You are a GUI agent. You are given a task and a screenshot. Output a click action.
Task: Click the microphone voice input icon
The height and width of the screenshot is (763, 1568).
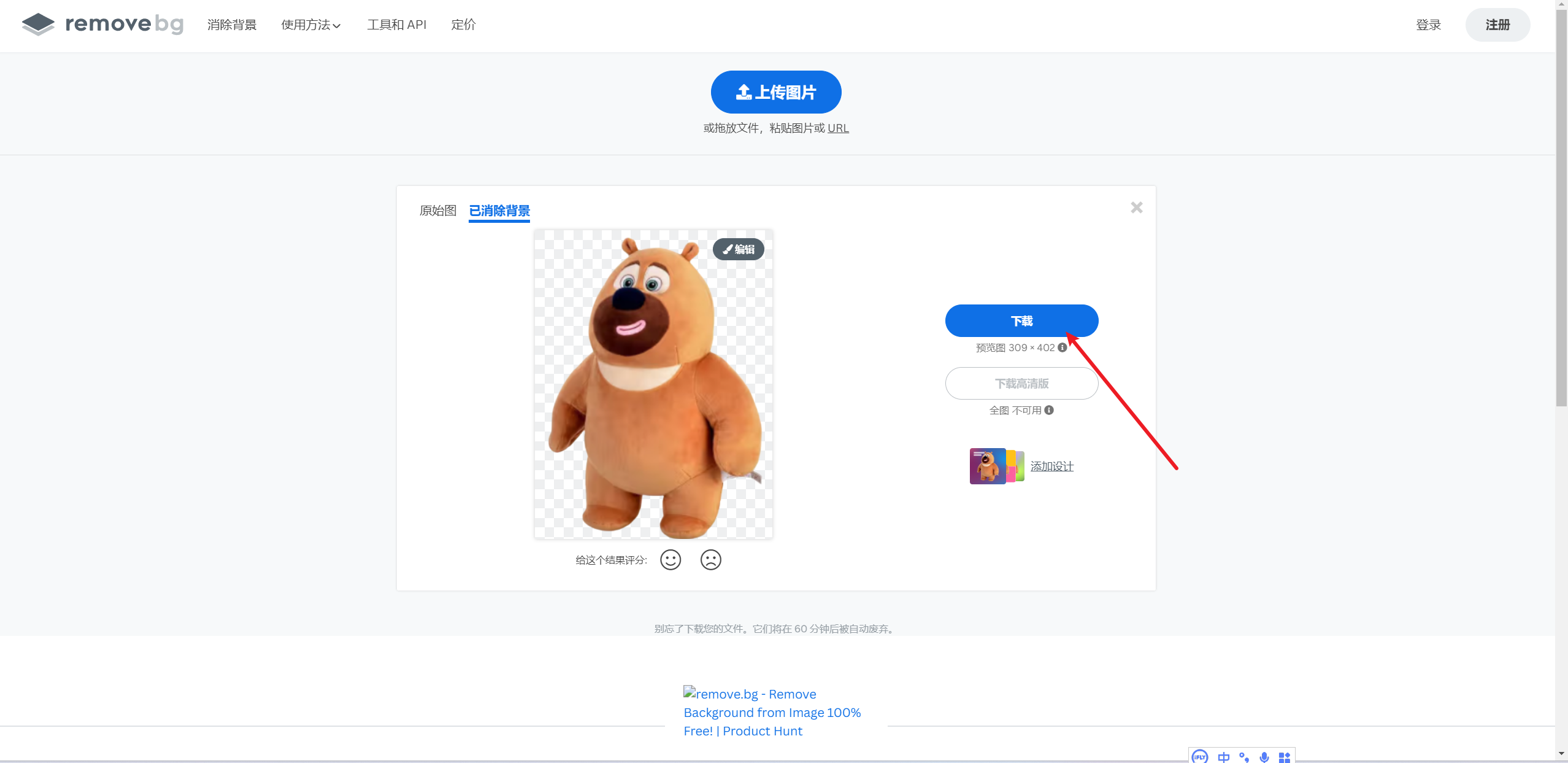(1264, 757)
